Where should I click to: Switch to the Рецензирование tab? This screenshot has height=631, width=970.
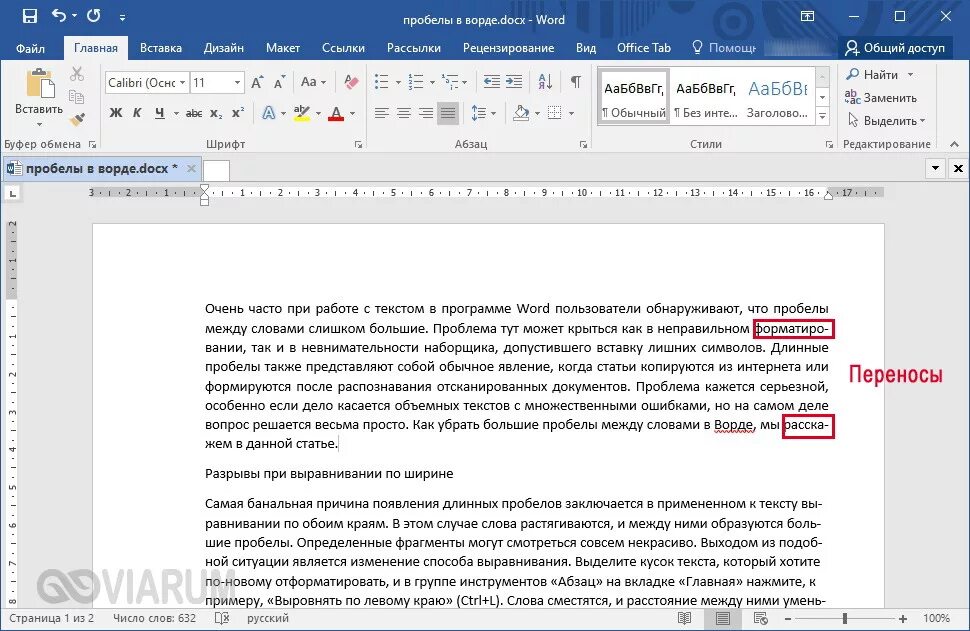pyautogui.click(x=509, y=48)
